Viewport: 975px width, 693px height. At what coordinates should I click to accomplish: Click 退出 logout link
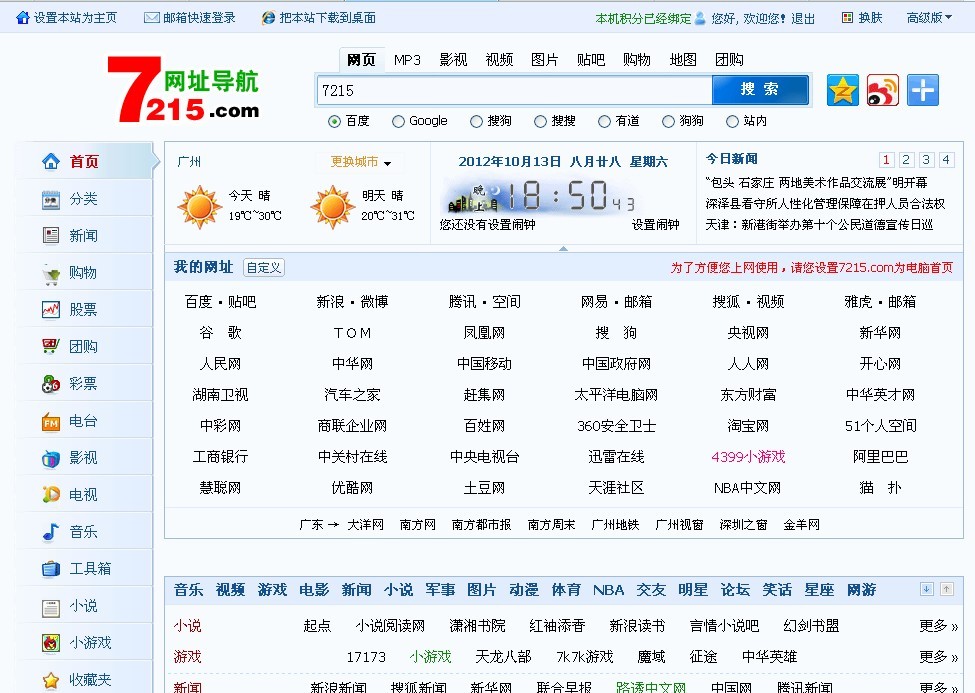point(803,19)
